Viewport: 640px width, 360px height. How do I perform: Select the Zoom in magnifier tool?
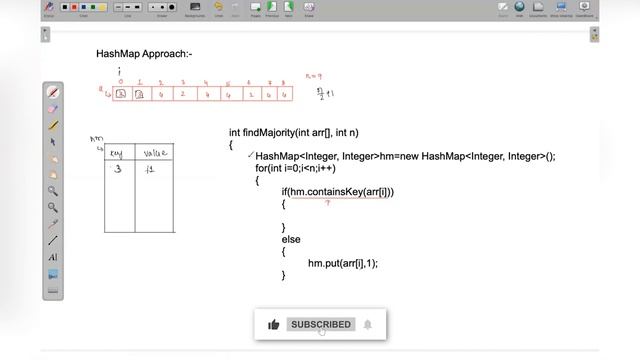[x=53, y=191]
